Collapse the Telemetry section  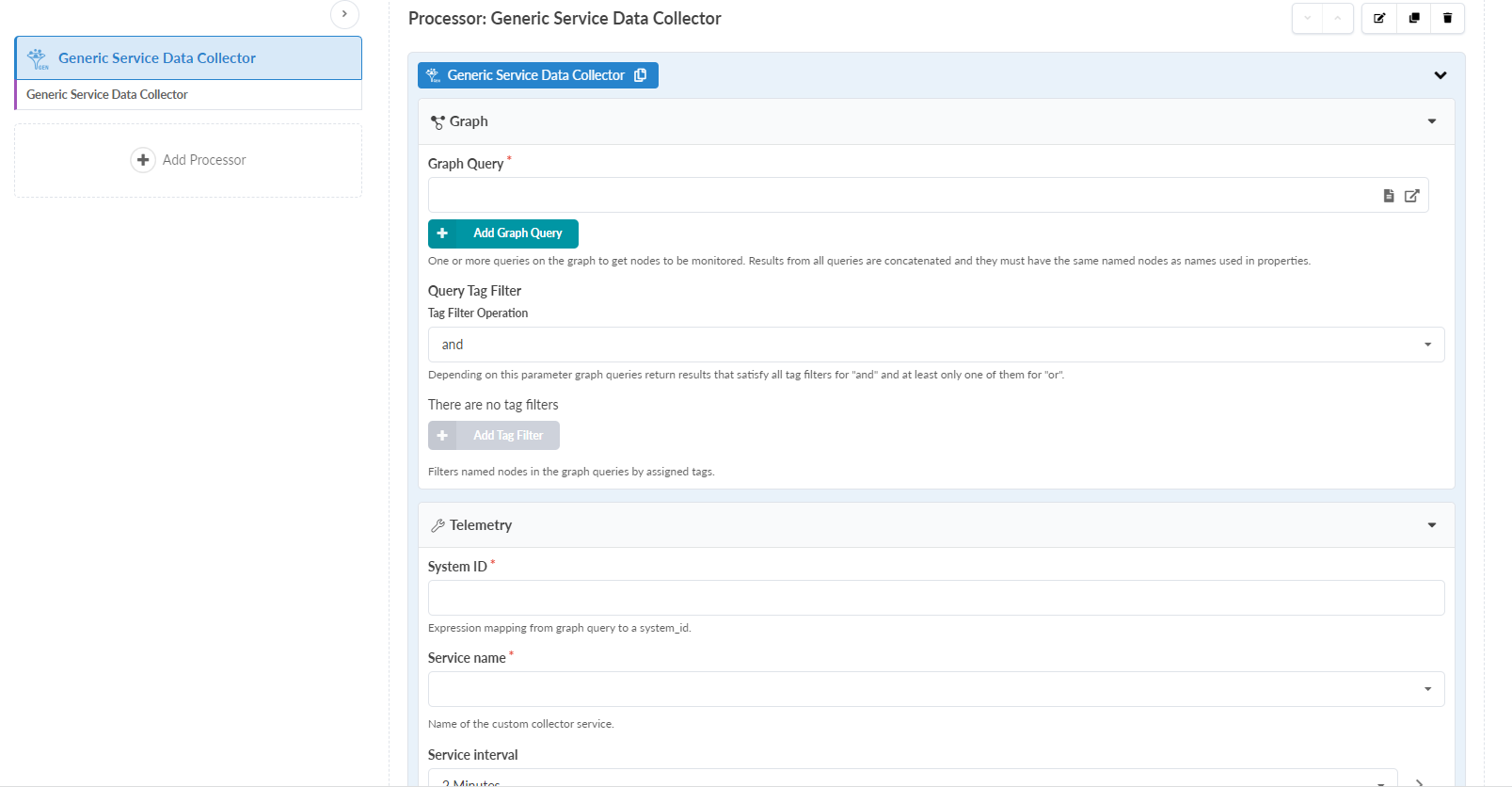pos(1431,525)
